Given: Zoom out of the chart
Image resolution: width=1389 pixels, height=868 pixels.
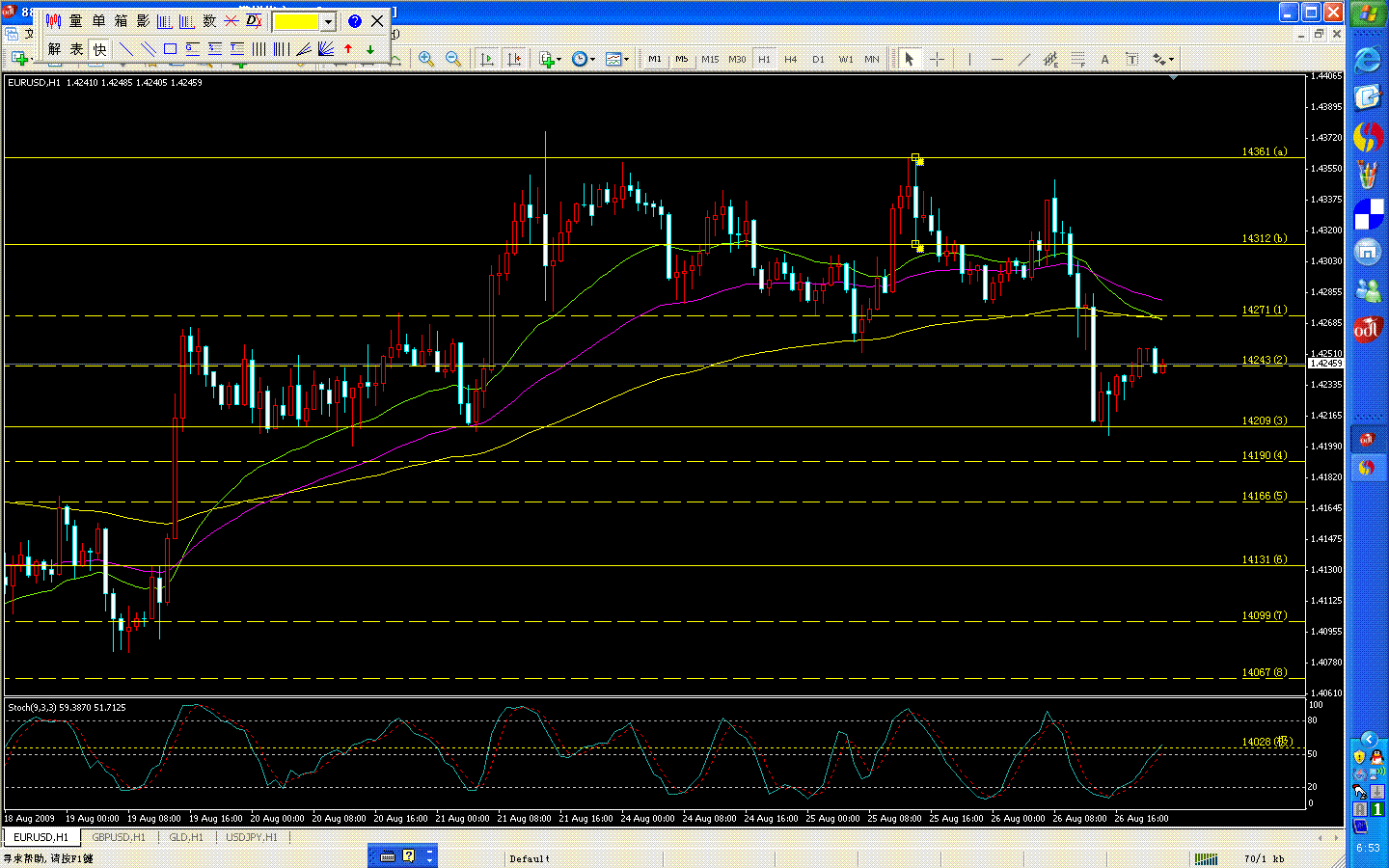Looking at the screenshot, I should click(x=452, y=60).
